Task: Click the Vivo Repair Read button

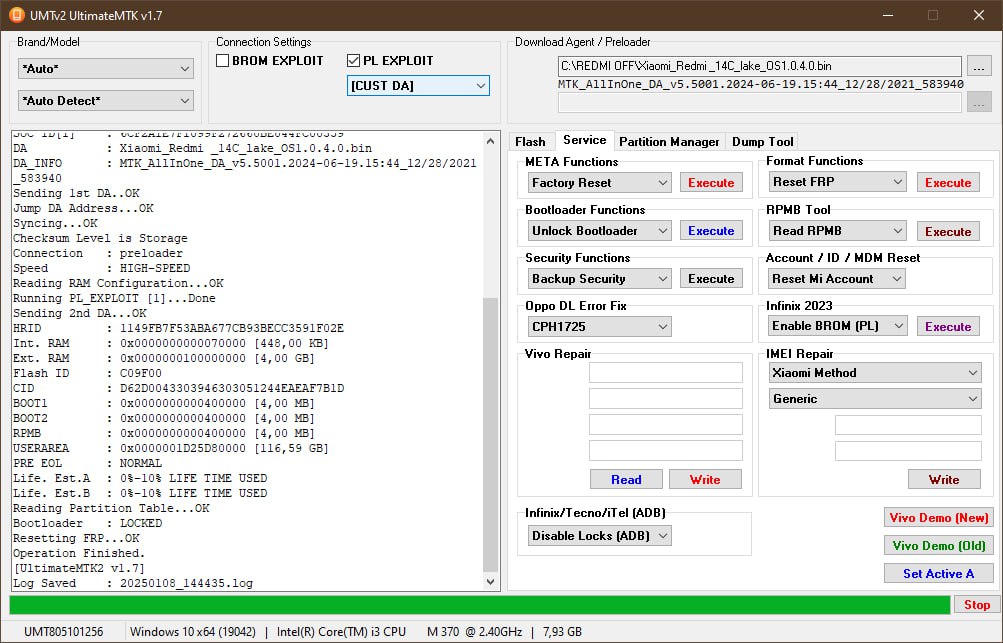Action: (x=626, y=480)
